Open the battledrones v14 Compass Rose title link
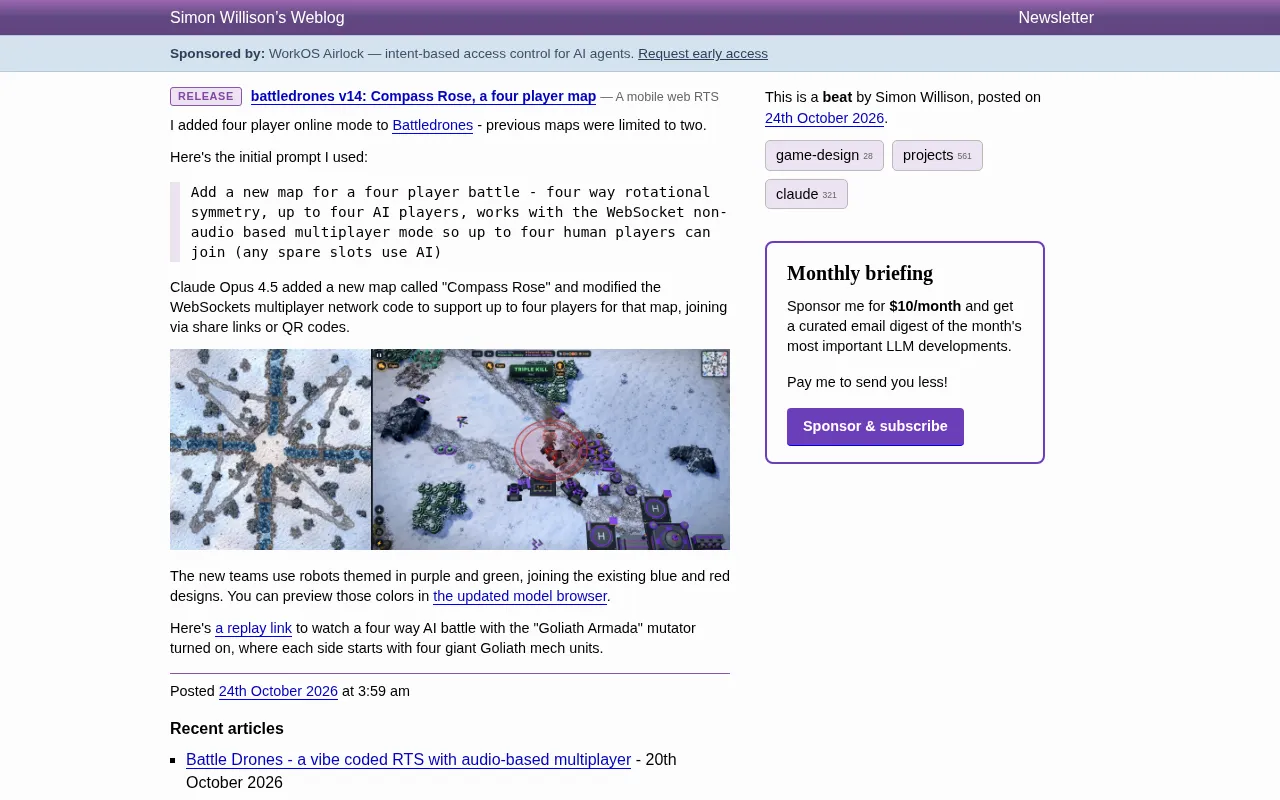 423,97
